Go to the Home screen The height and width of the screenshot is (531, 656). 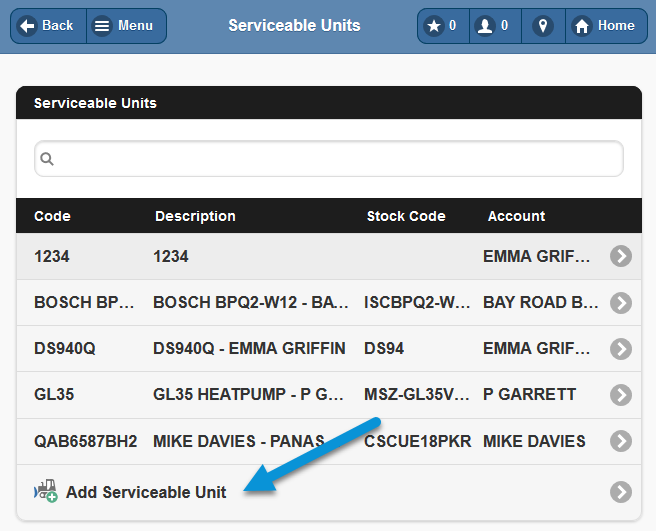606,26
